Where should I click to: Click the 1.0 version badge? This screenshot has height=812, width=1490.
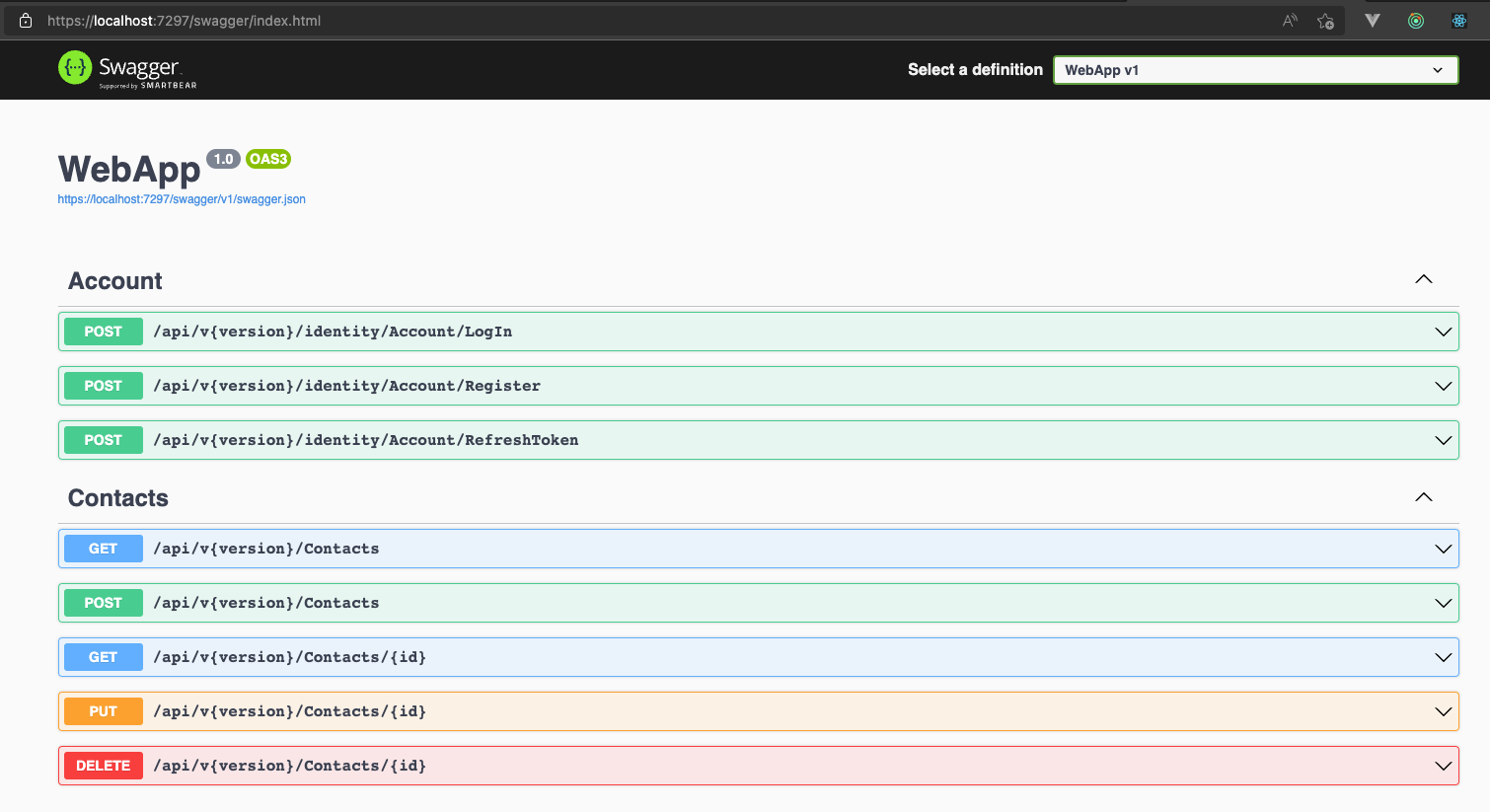coord(224,159)
